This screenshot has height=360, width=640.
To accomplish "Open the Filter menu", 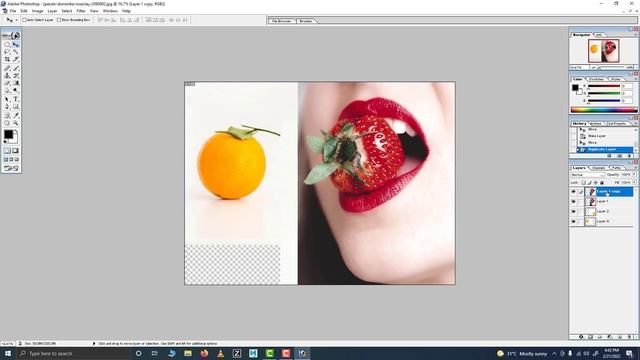I will [81, 11].
